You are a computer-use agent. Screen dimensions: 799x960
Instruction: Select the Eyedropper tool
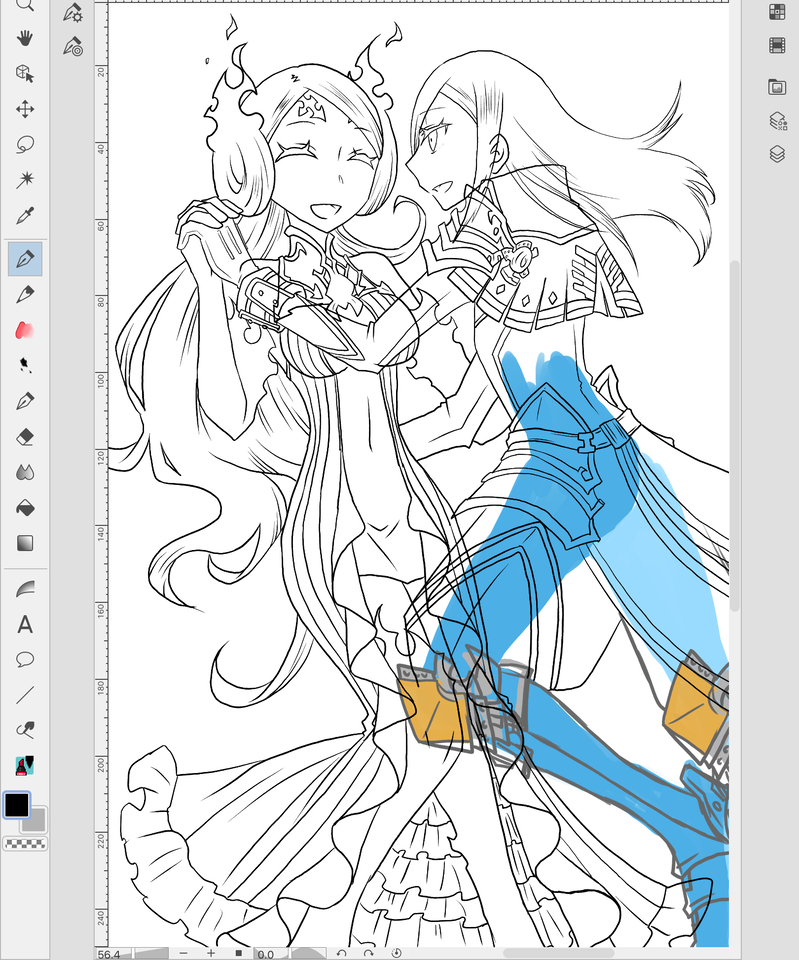click(24, 216)
